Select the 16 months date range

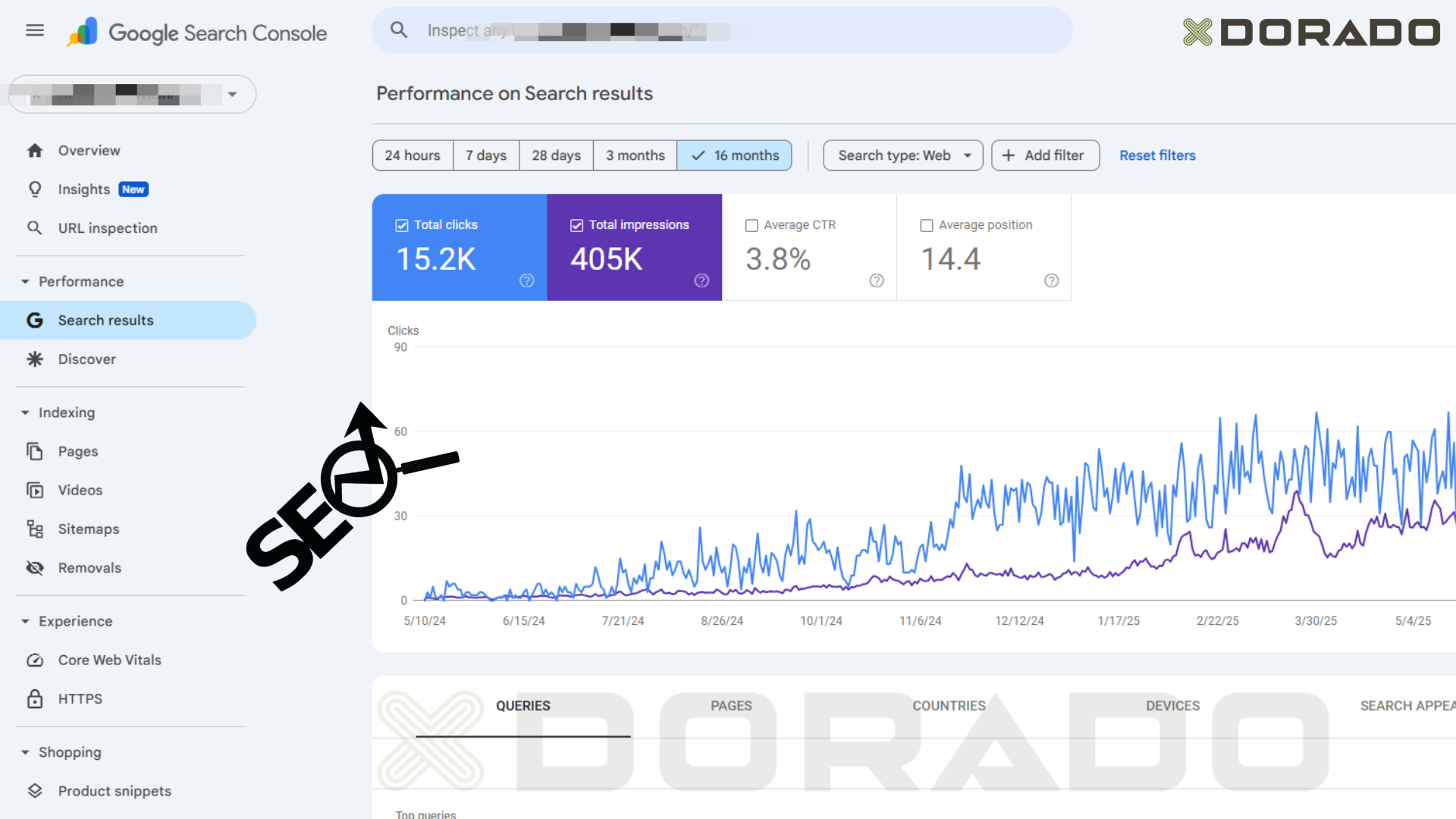tap(735, 155)
